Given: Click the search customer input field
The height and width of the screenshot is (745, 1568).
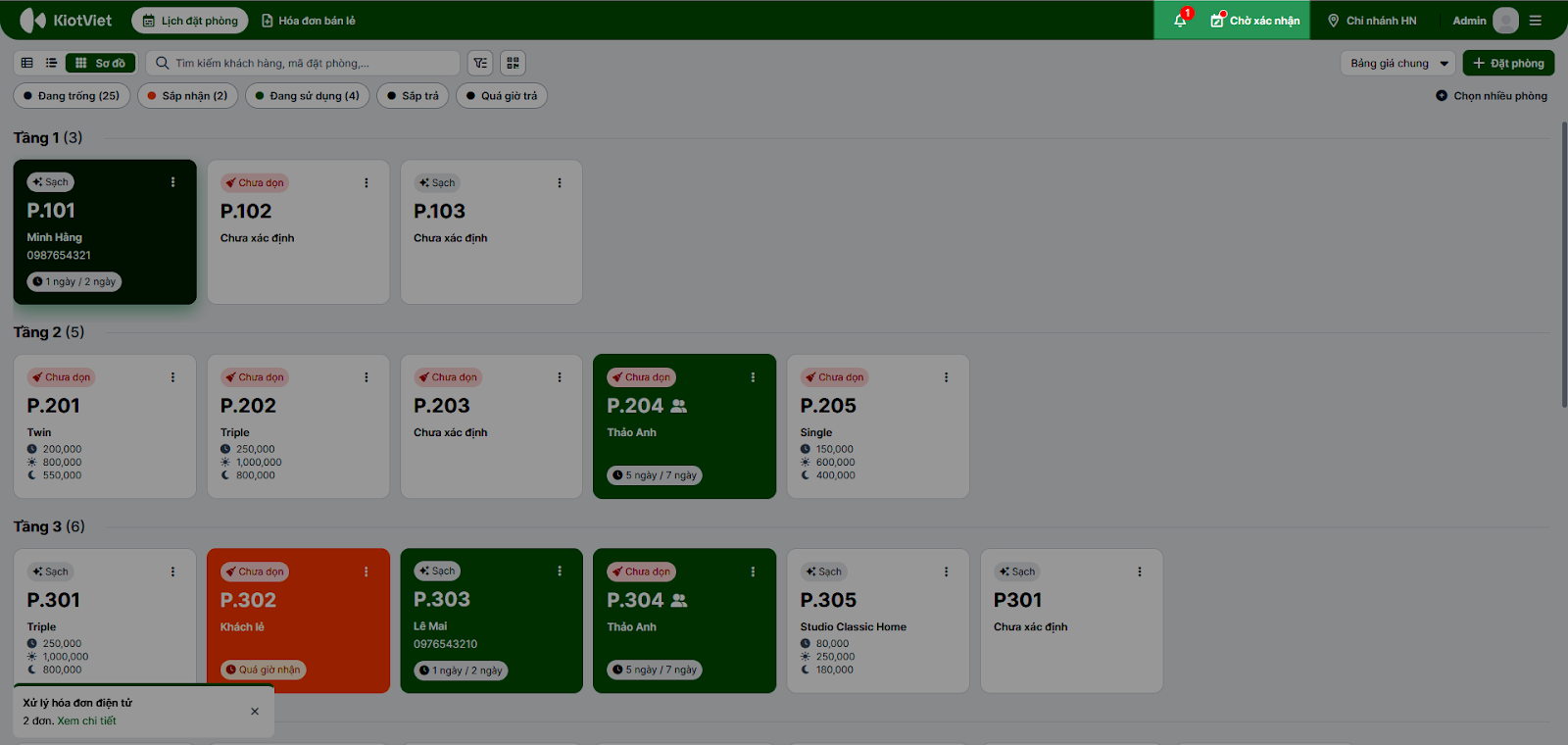Looking at the screenshot, I should 303,63.
